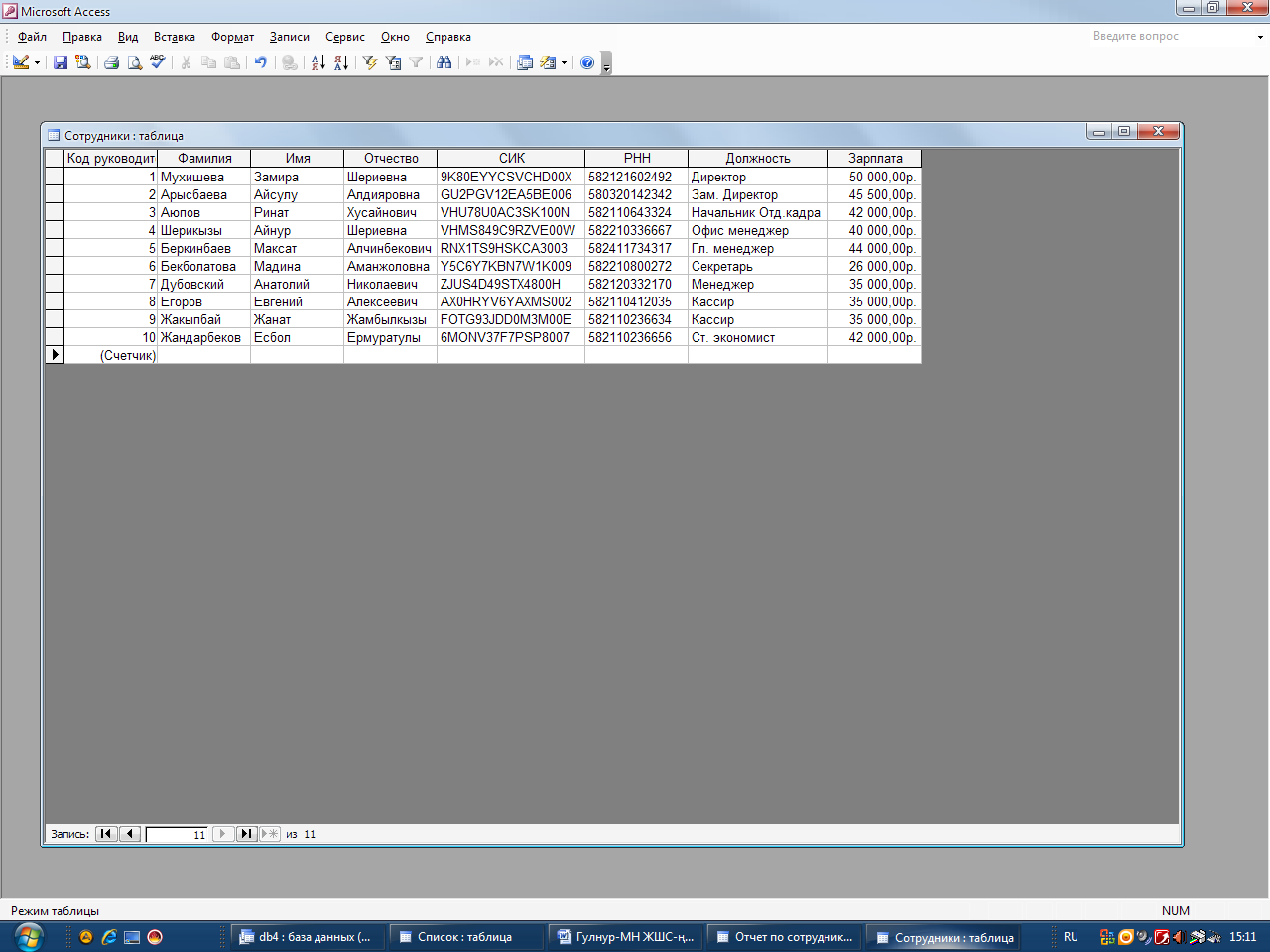Viewport: 1270px width, 952px height.
Task: Click the Copy icon in toolbar
Action: [208, 62]
